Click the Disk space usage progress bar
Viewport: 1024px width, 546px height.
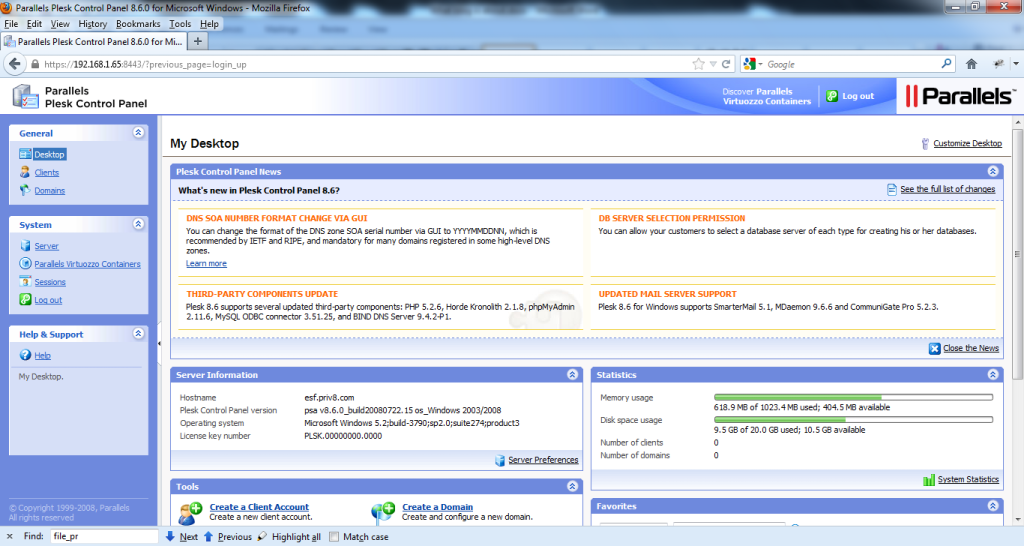click(x=853, y=419)
